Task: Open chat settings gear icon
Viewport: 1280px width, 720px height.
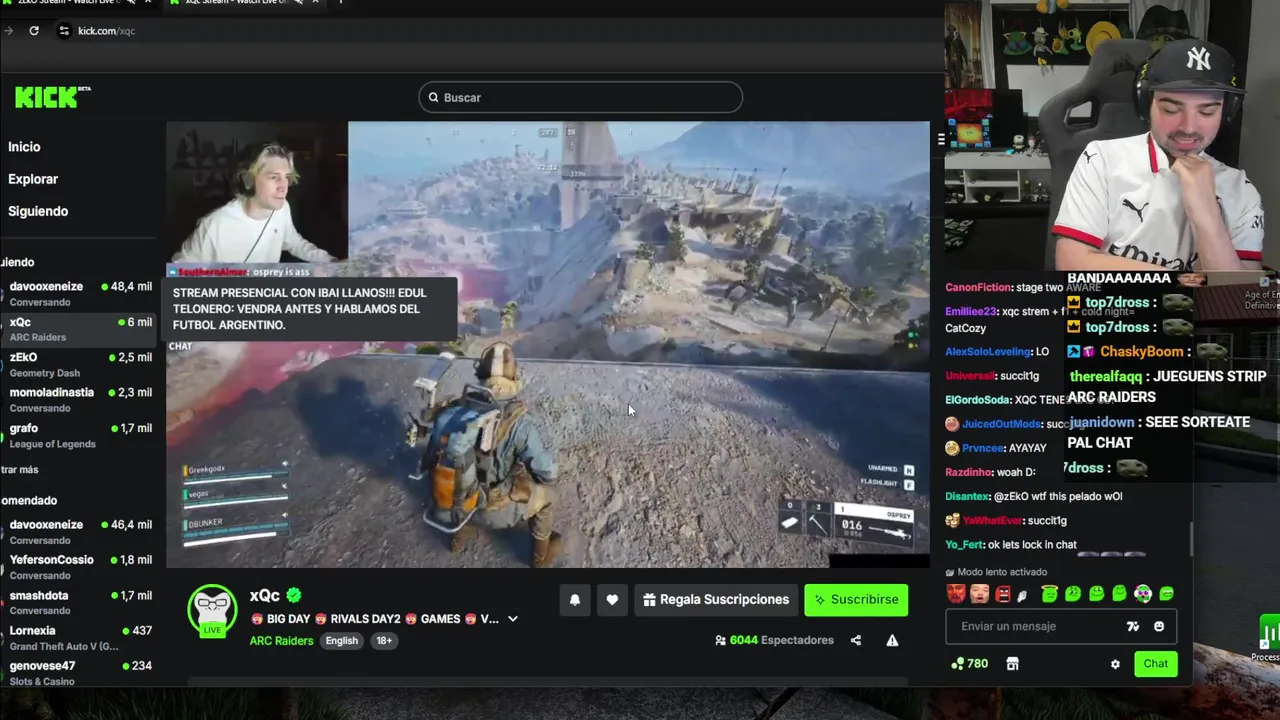Action: pos(1115,664)
